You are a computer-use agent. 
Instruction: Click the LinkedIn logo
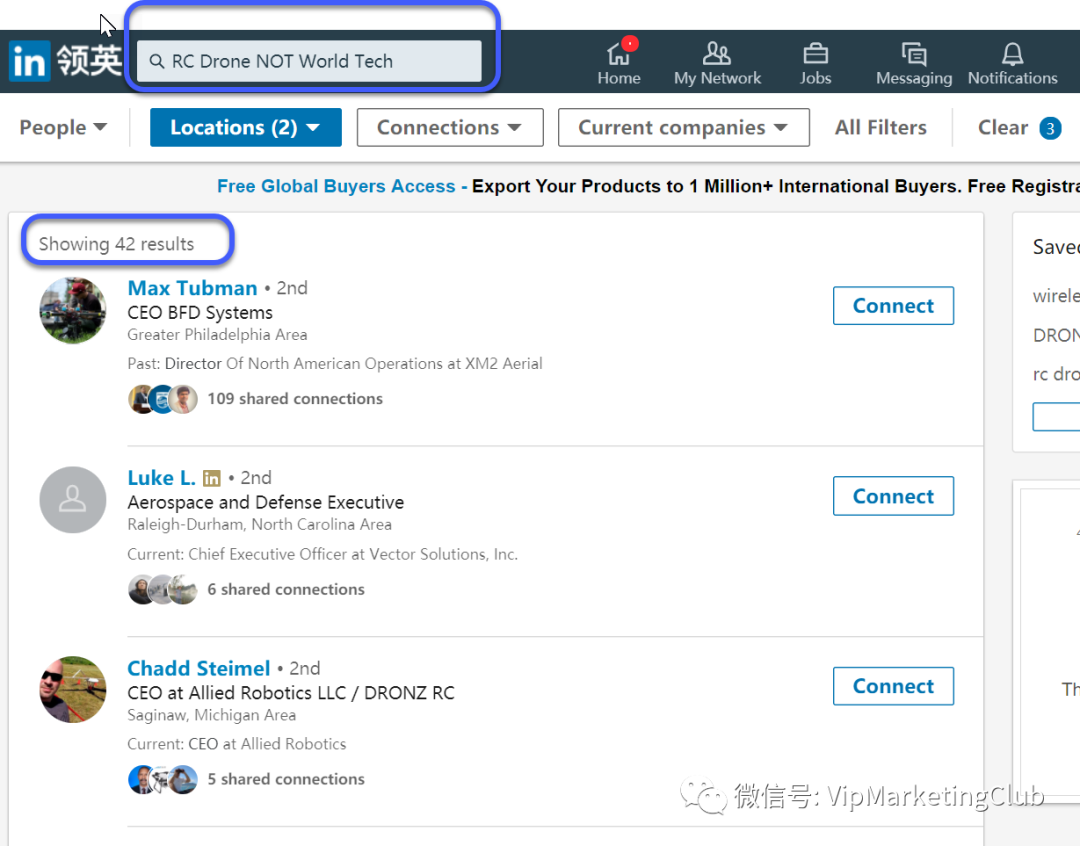pos(30,61)
